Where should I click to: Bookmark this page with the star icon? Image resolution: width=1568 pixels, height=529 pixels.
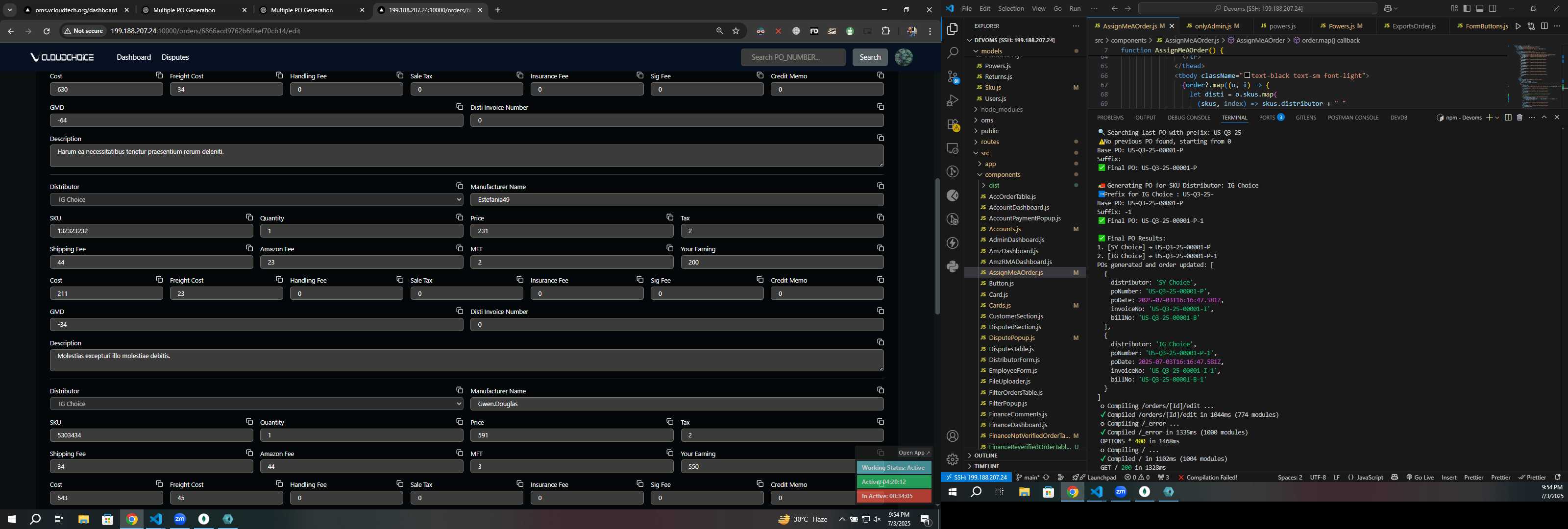(x=736, y=31)
